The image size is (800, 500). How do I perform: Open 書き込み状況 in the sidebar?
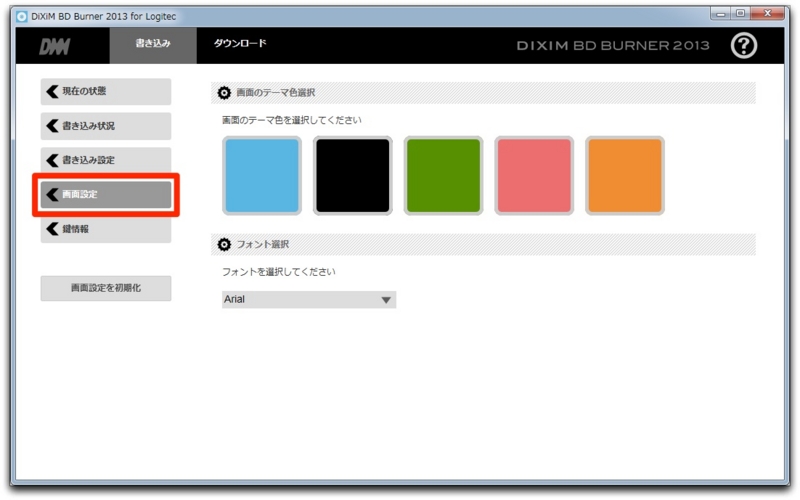pos(106,126)
